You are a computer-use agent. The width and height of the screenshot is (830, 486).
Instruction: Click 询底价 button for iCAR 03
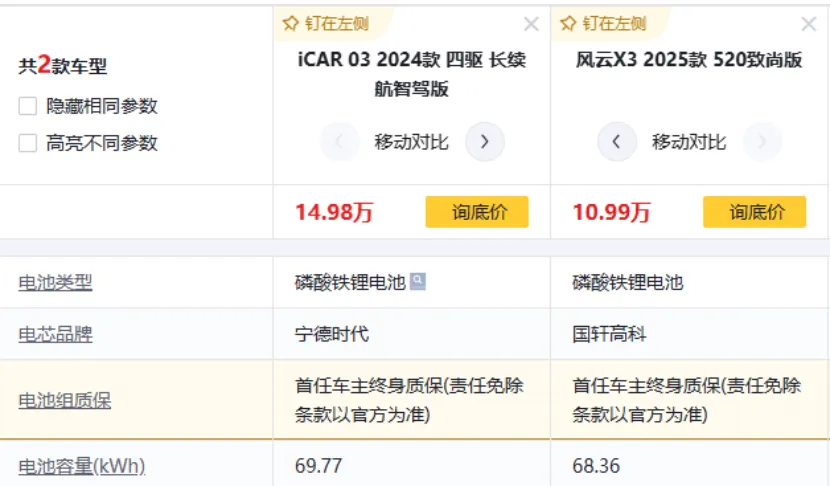pyautogui.click(x=477, y=212)
